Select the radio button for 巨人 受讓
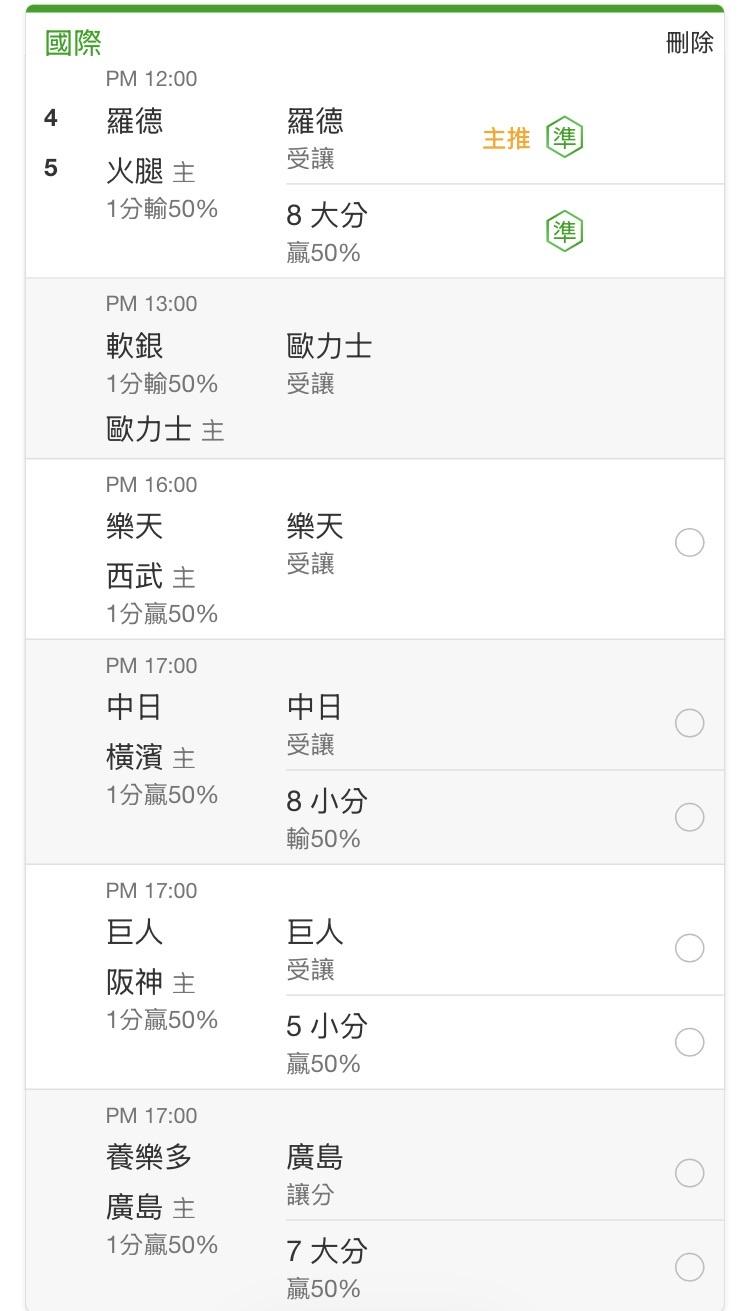Screen dimensions: 750x1311 [x=689, y=948]
